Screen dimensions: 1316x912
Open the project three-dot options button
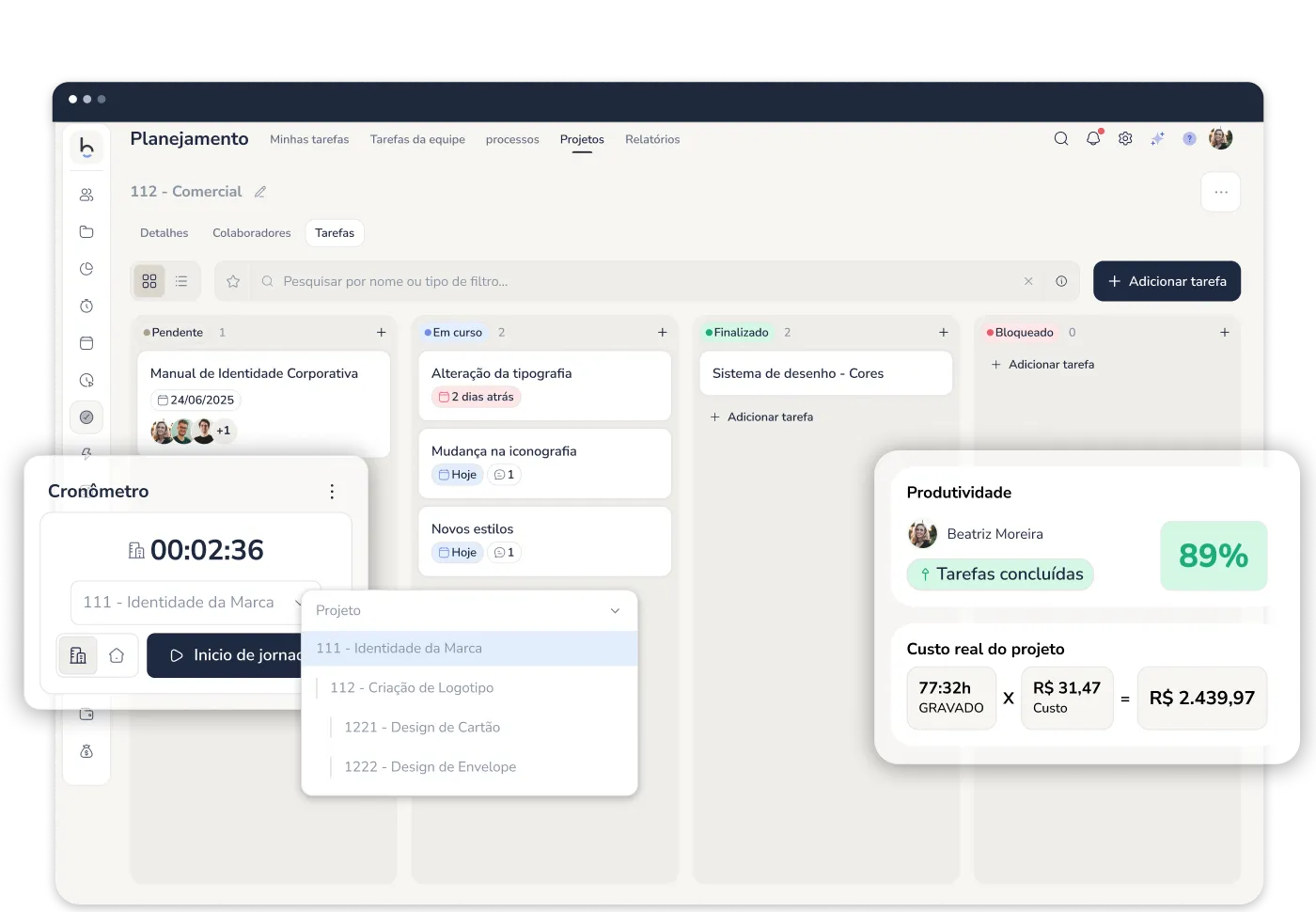pos(1221,192)
